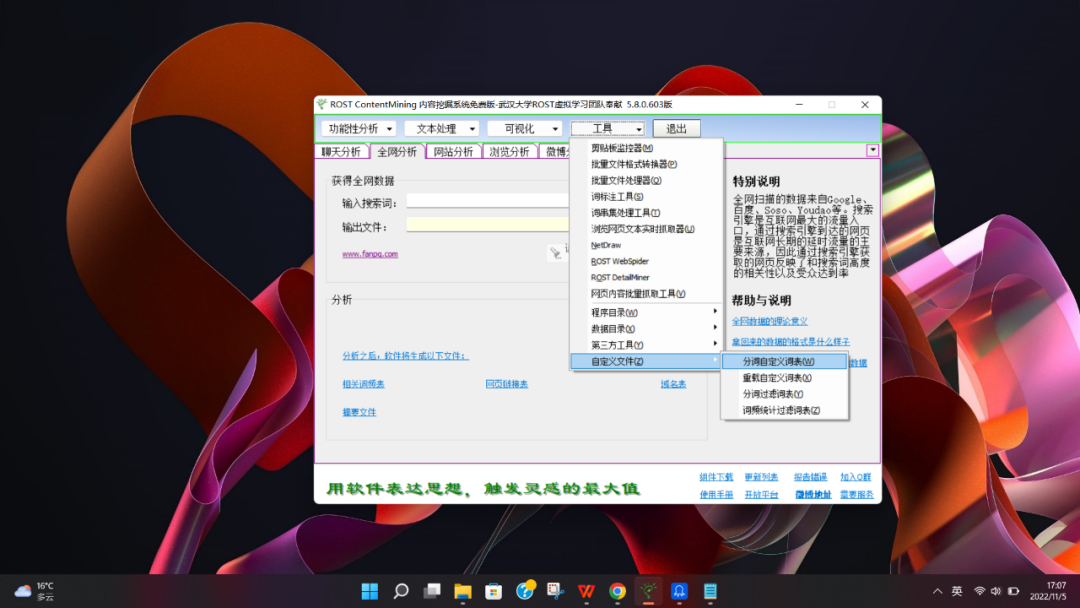1080x608 pixels.
Task: Open the 功能性分析 dropdown menu
Action: tap(358, 129)
